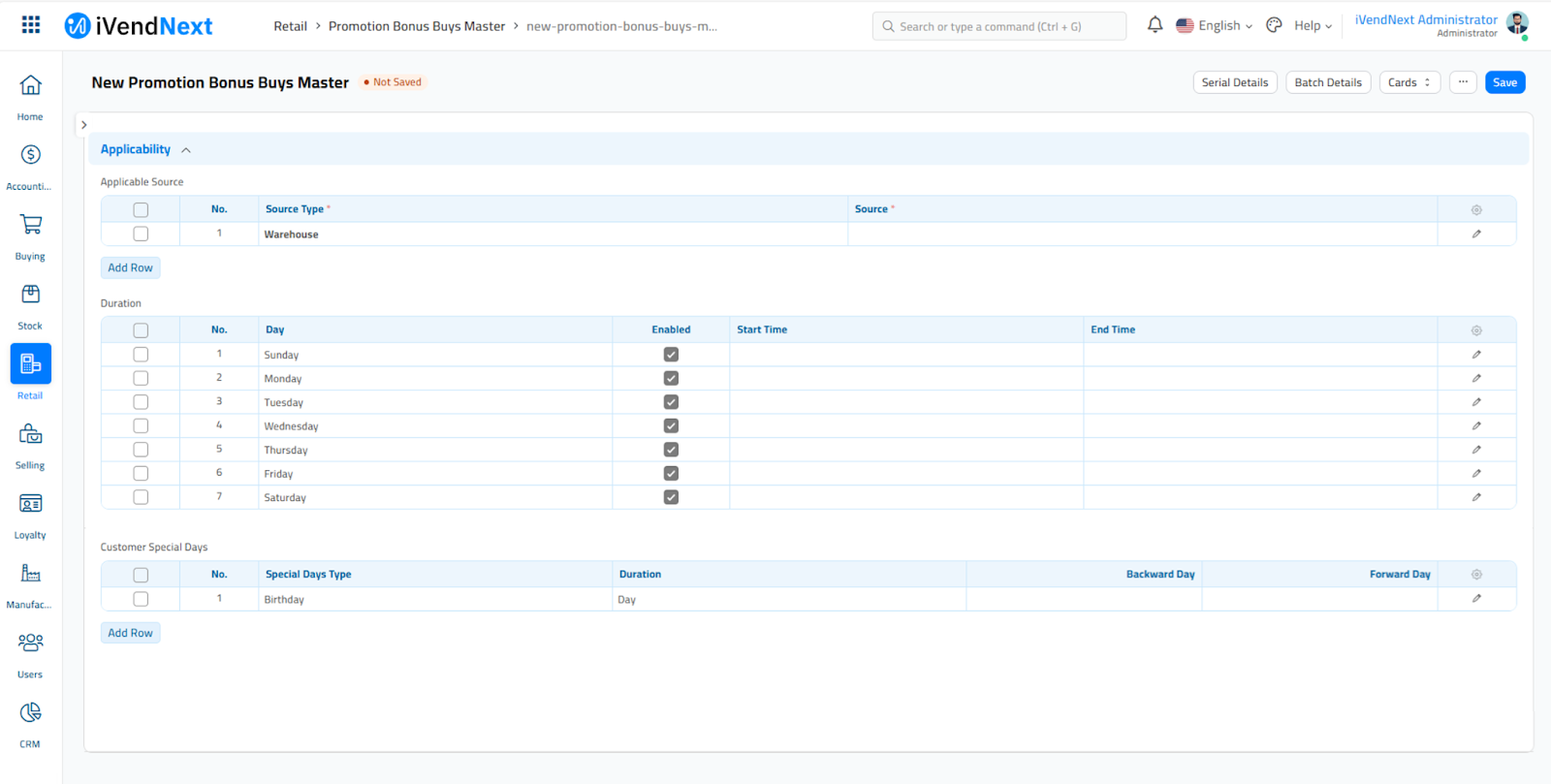
Task: Edit the Sunday duration row
Action: pyautogui.click(x=1476, y=355)
